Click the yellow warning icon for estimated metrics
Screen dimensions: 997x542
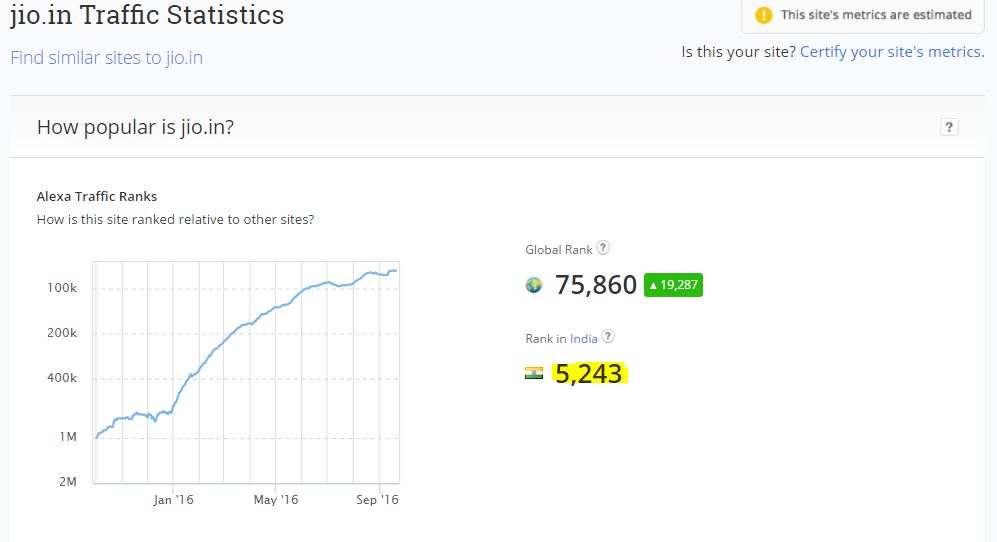[x=764, y=15]
